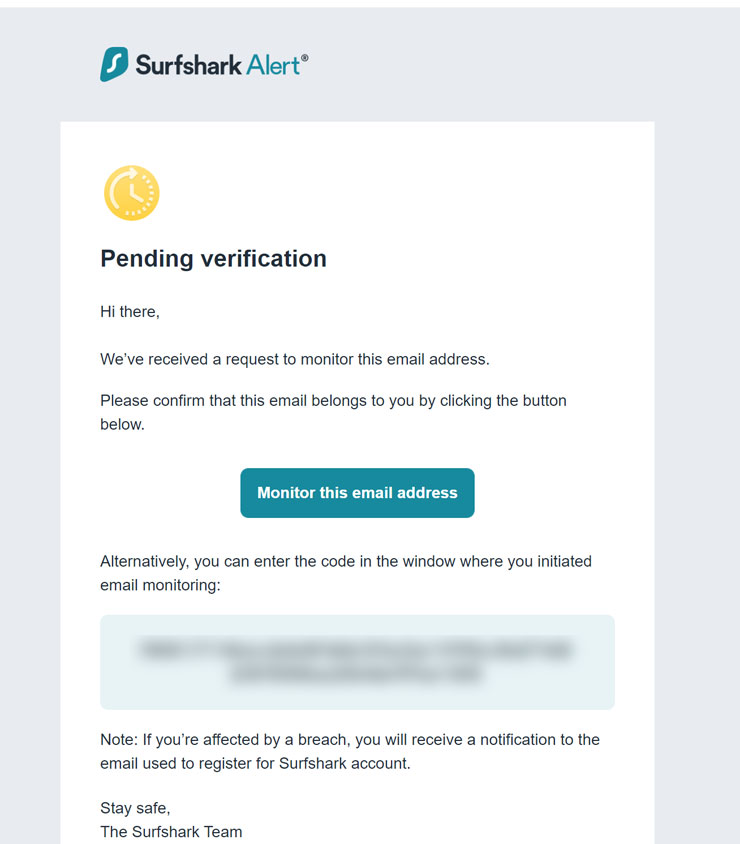Click the yellow pending clock icon
The height and width of the screenshot is (844, 740).
click(131, 193)
